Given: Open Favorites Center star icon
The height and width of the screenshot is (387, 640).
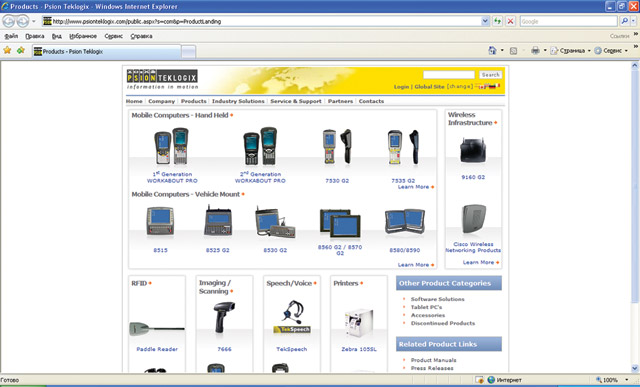Looking at the screenshot, I should click(x=7, y=50).
